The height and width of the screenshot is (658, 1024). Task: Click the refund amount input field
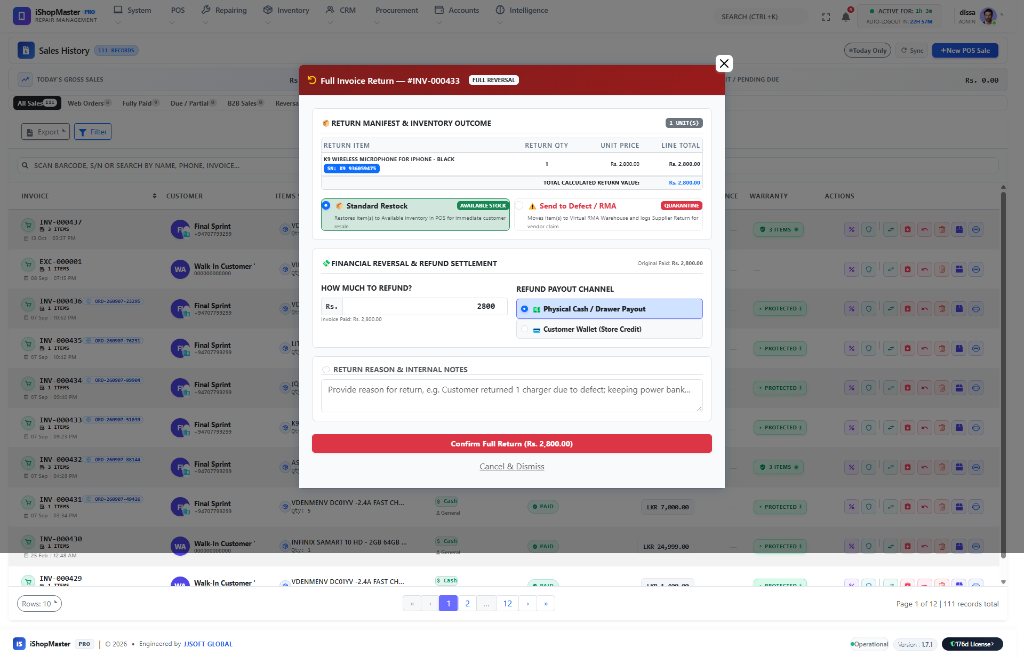click(424, 306)
